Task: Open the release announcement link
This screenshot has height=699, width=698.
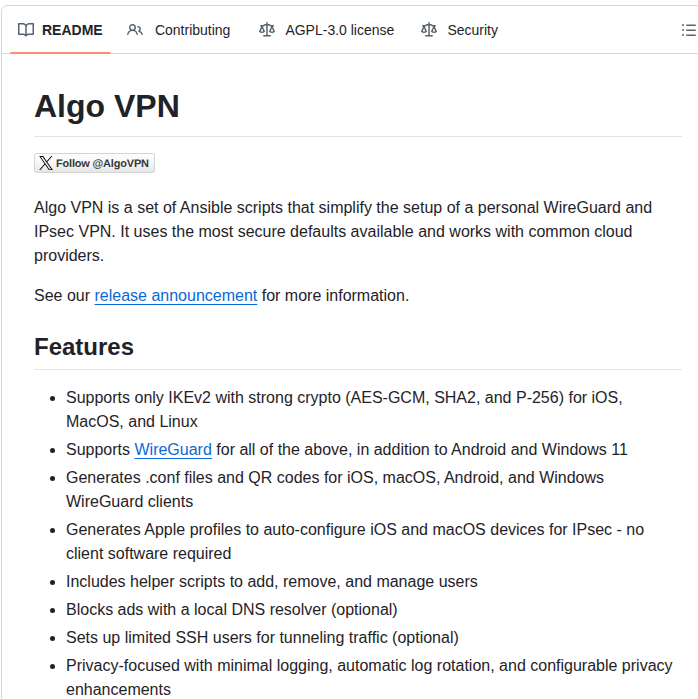Action: [175, 295]
